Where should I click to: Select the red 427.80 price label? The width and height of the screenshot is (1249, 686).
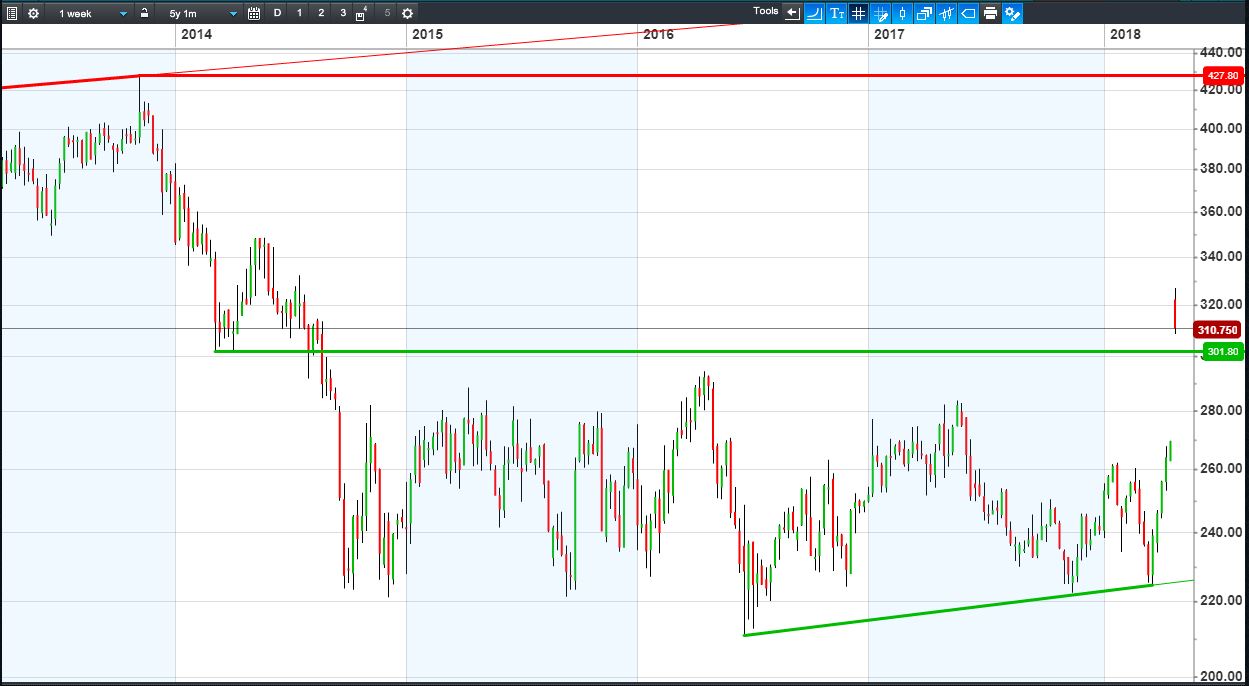(1223, 75)
